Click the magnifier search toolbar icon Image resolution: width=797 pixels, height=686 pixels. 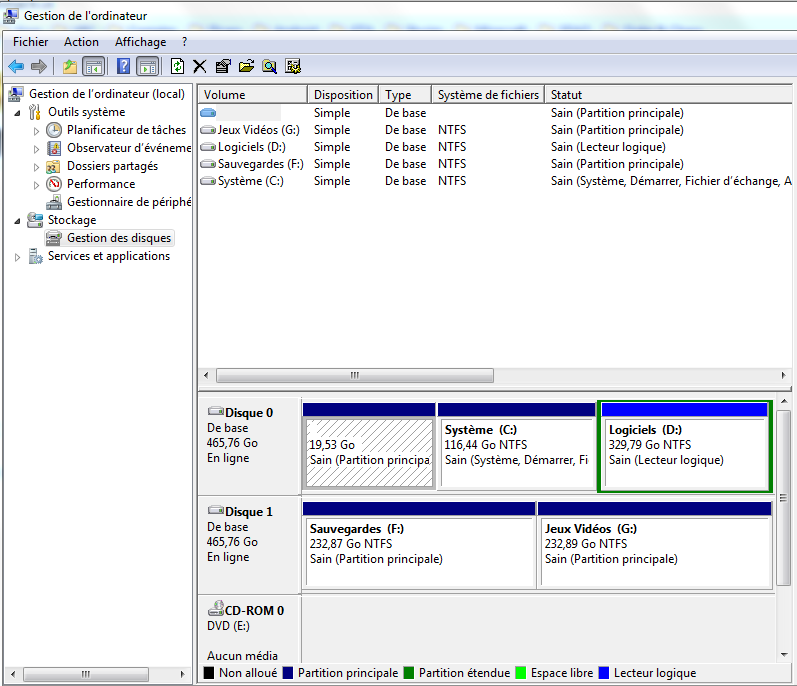pyautogui.click(x=269, y=67)
